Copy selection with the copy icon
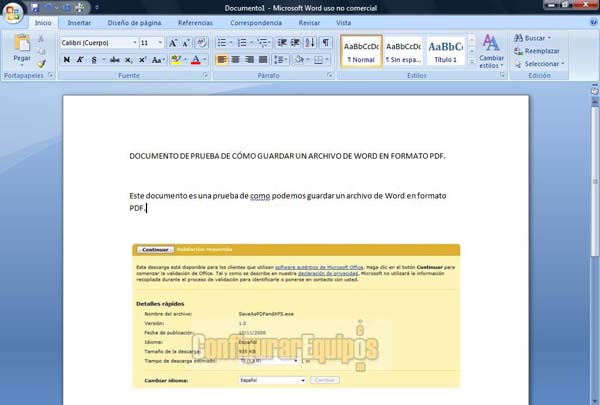The height and width of the screenshot is (405, 600). pos(41,51)
